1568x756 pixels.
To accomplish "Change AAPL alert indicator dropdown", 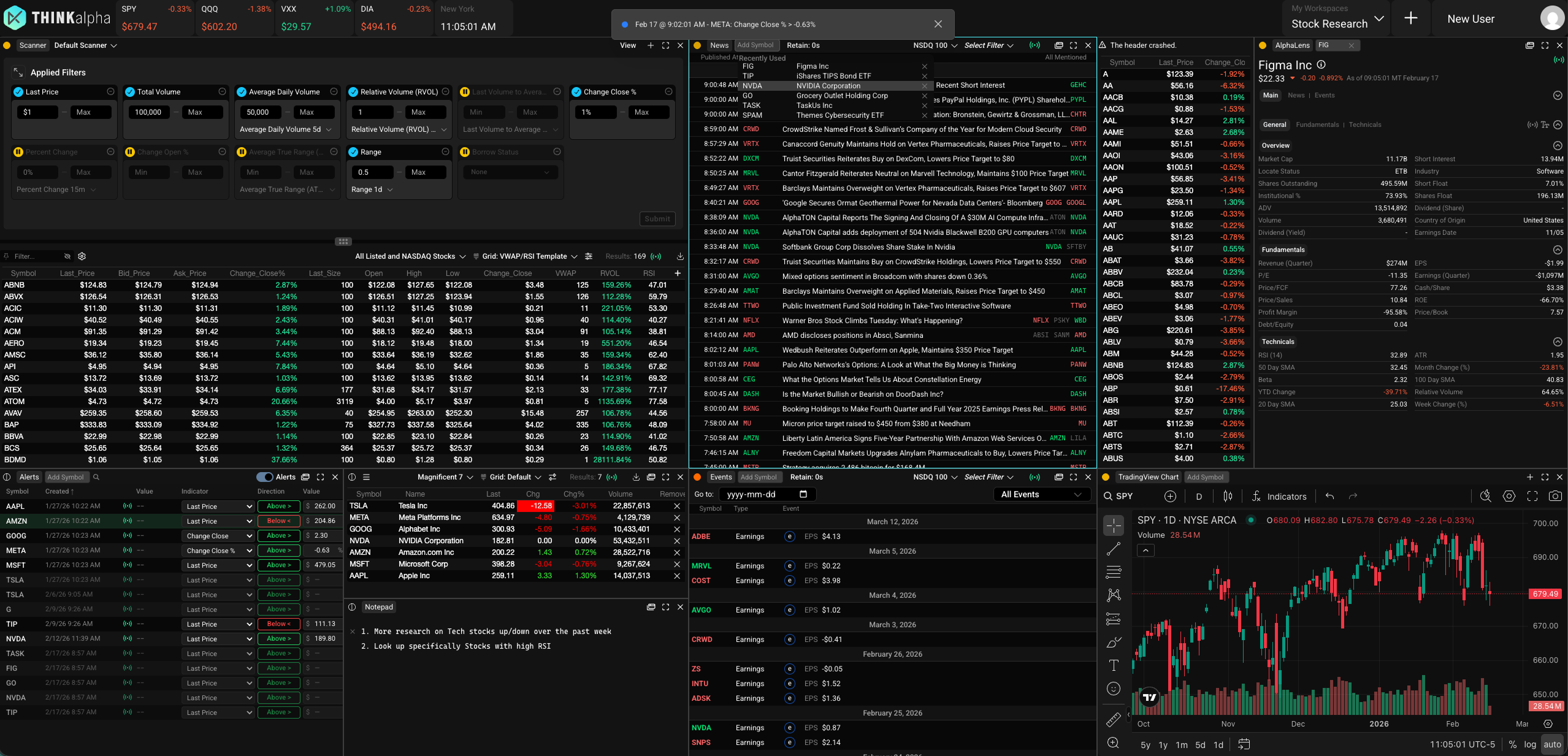I will (218, 506).
